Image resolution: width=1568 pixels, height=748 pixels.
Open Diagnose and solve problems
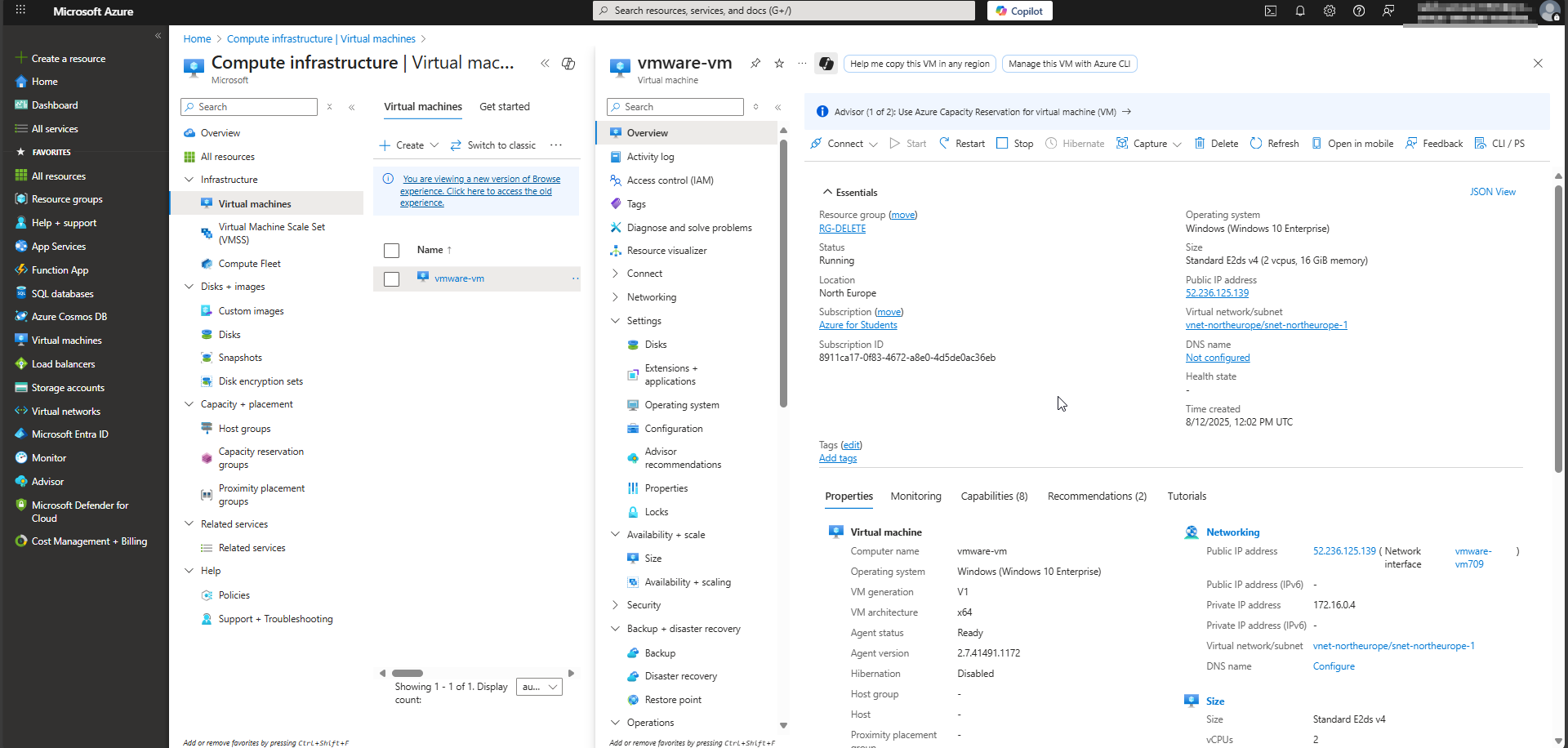pos(688,228)
